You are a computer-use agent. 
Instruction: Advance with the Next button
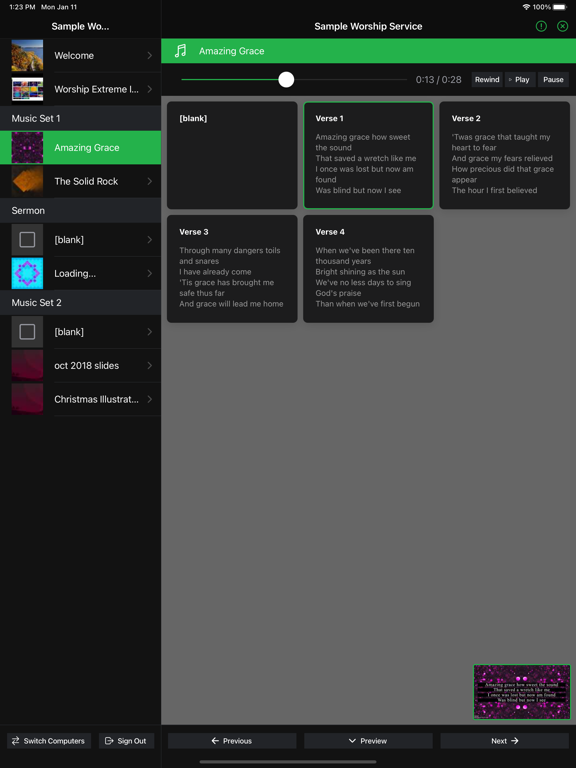click(x=504, y=741)
